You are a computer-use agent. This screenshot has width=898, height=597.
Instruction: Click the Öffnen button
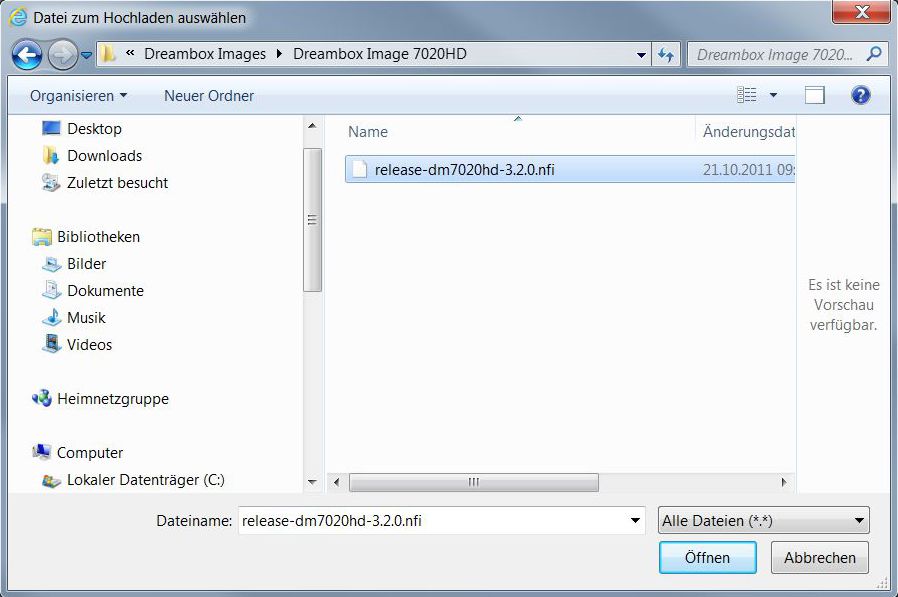[707, 557]
